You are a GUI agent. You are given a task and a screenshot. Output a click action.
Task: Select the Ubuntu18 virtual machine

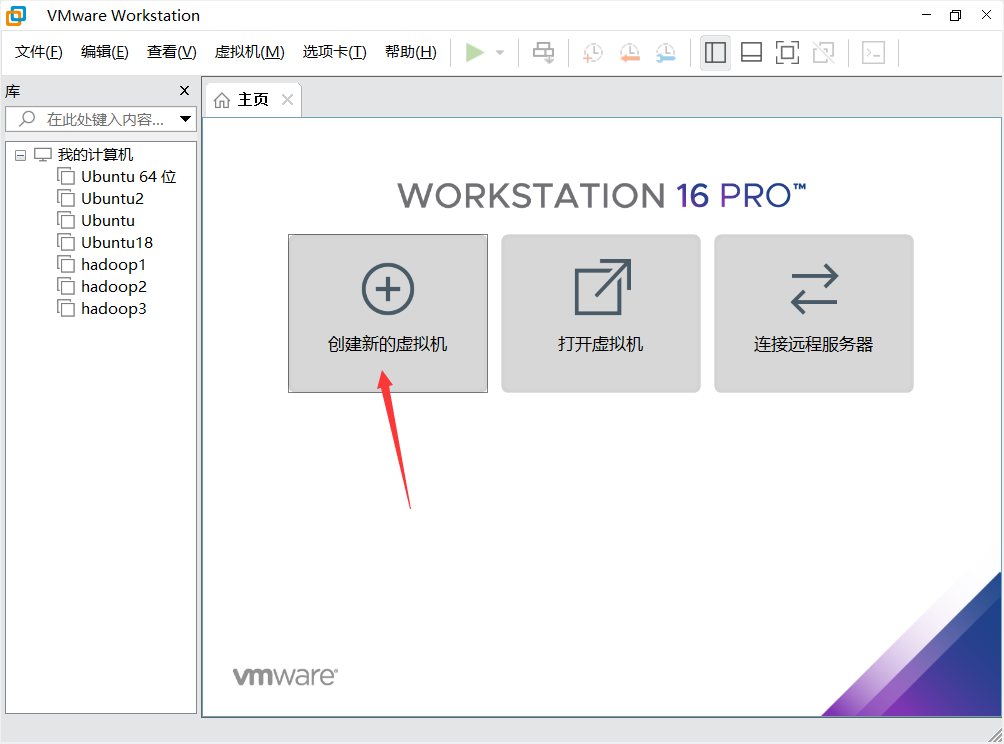117,243
